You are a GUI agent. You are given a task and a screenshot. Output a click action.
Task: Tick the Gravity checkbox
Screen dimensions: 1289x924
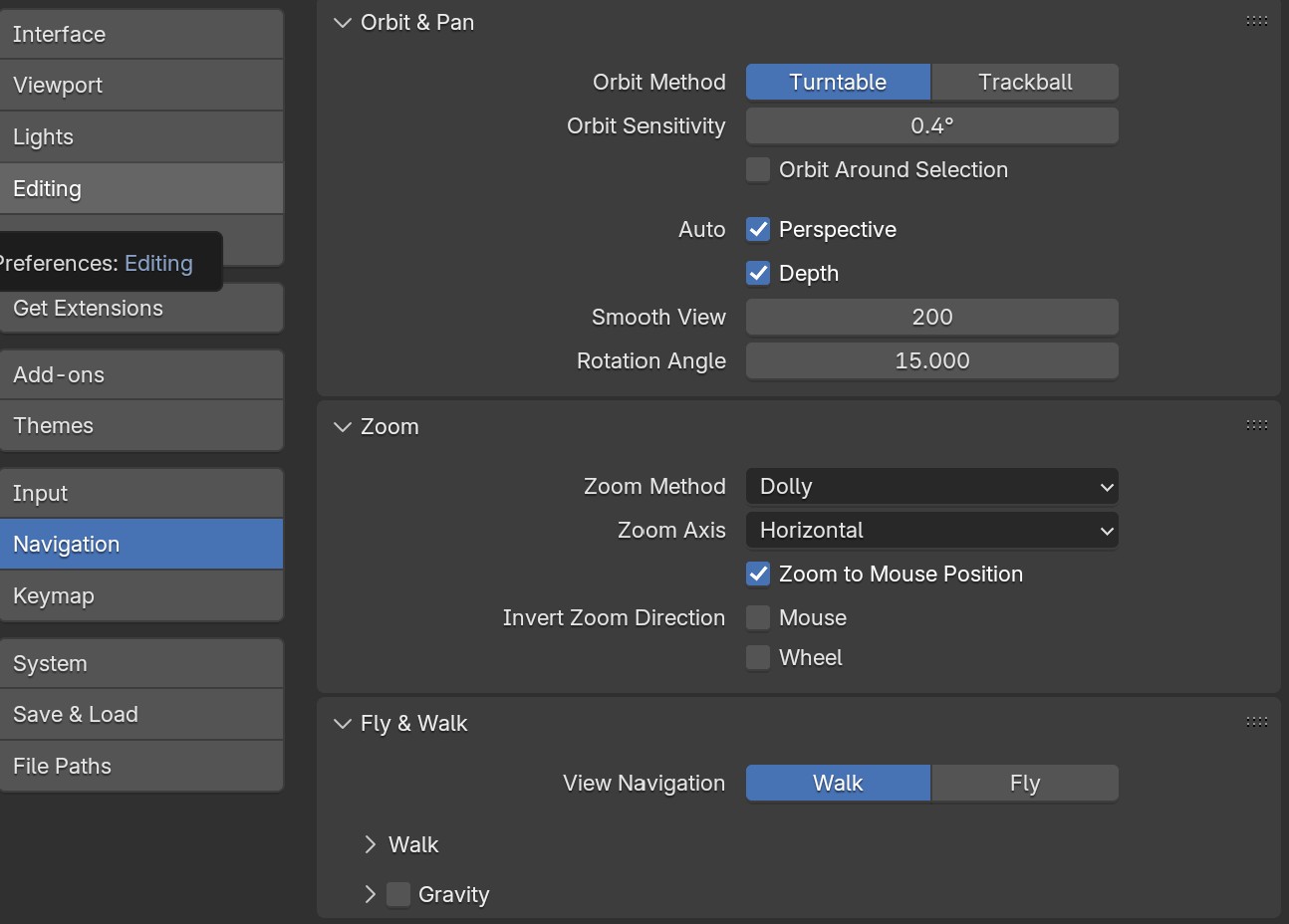coord(398,894)
